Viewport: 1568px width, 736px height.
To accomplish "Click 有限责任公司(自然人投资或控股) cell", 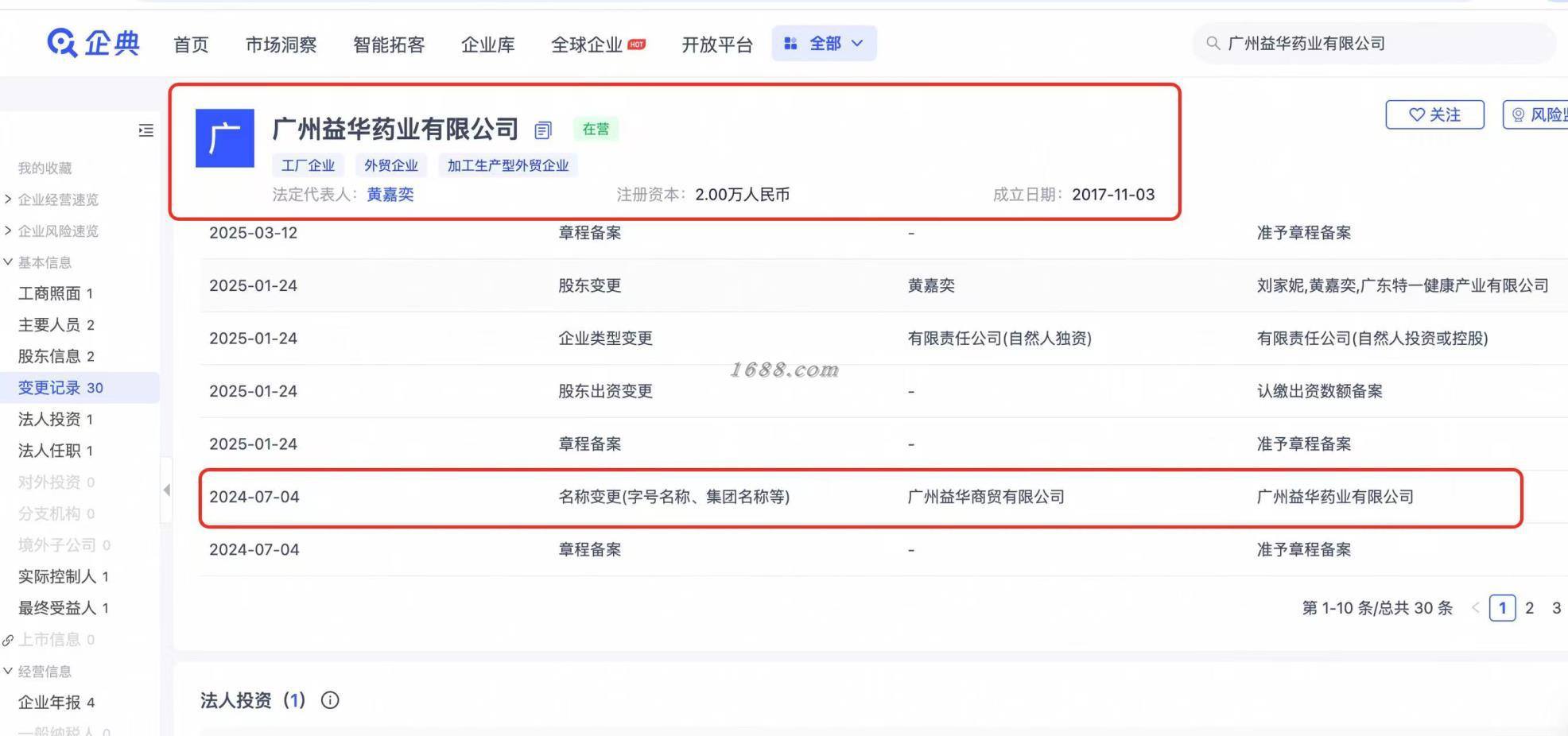I will pyautogui.click(x=1372, y=339).
